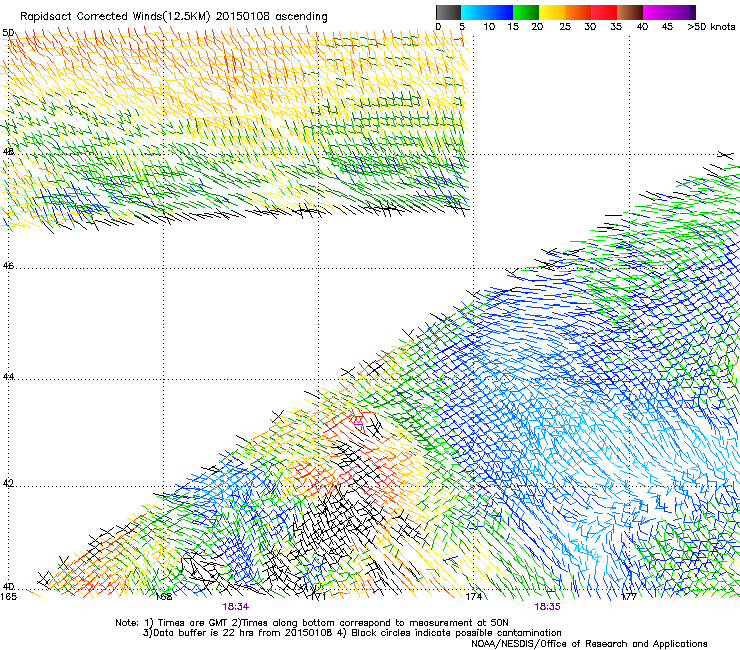Click legend tick label 10

tap(489, 26)
